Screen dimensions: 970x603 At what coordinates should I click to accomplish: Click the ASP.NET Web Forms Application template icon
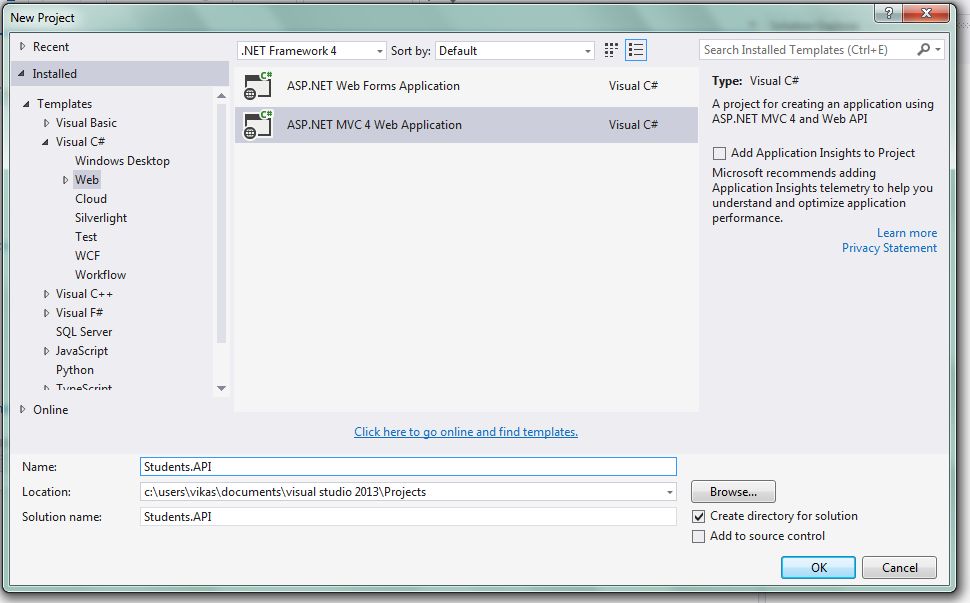pos(257,85)
